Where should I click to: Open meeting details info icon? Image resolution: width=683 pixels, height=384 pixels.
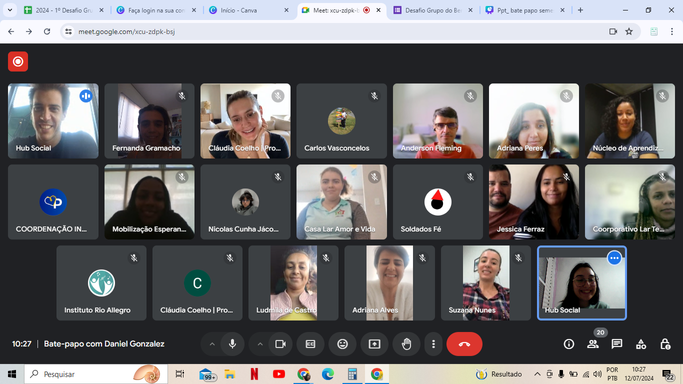(x=568, y=344)
